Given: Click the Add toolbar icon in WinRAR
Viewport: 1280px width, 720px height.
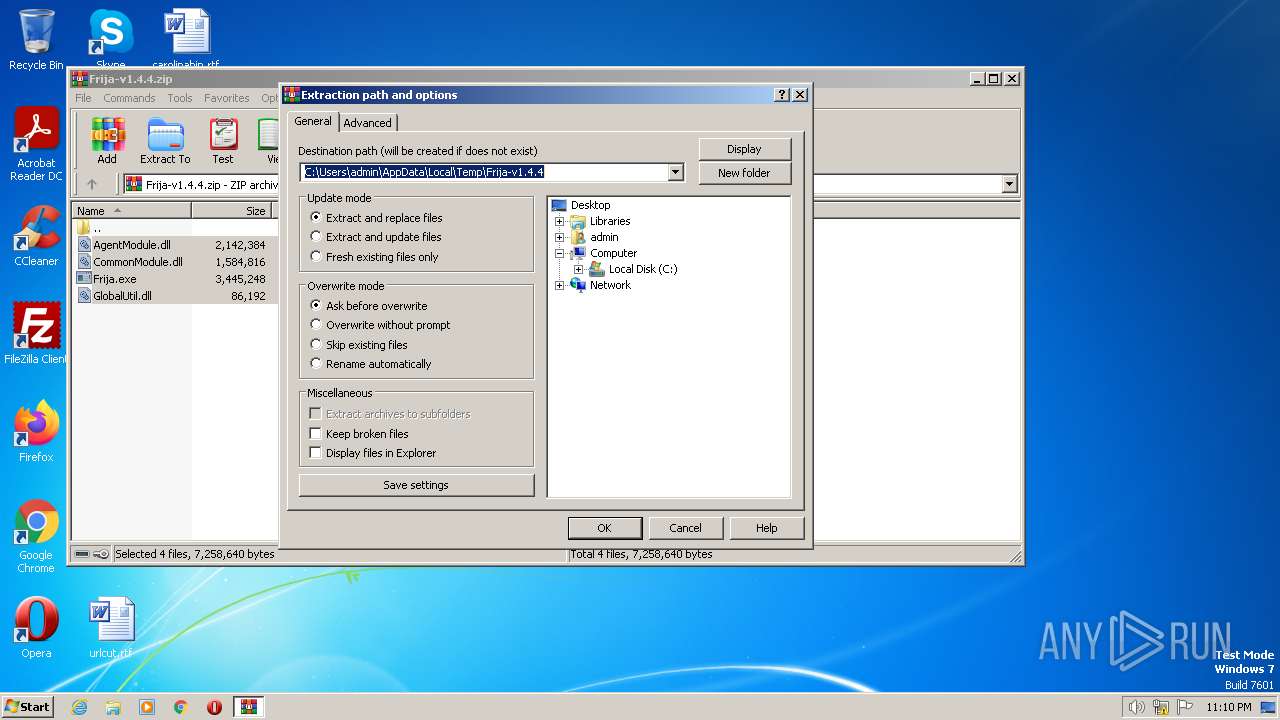Looking at the screenshot, I should (107, 141).
